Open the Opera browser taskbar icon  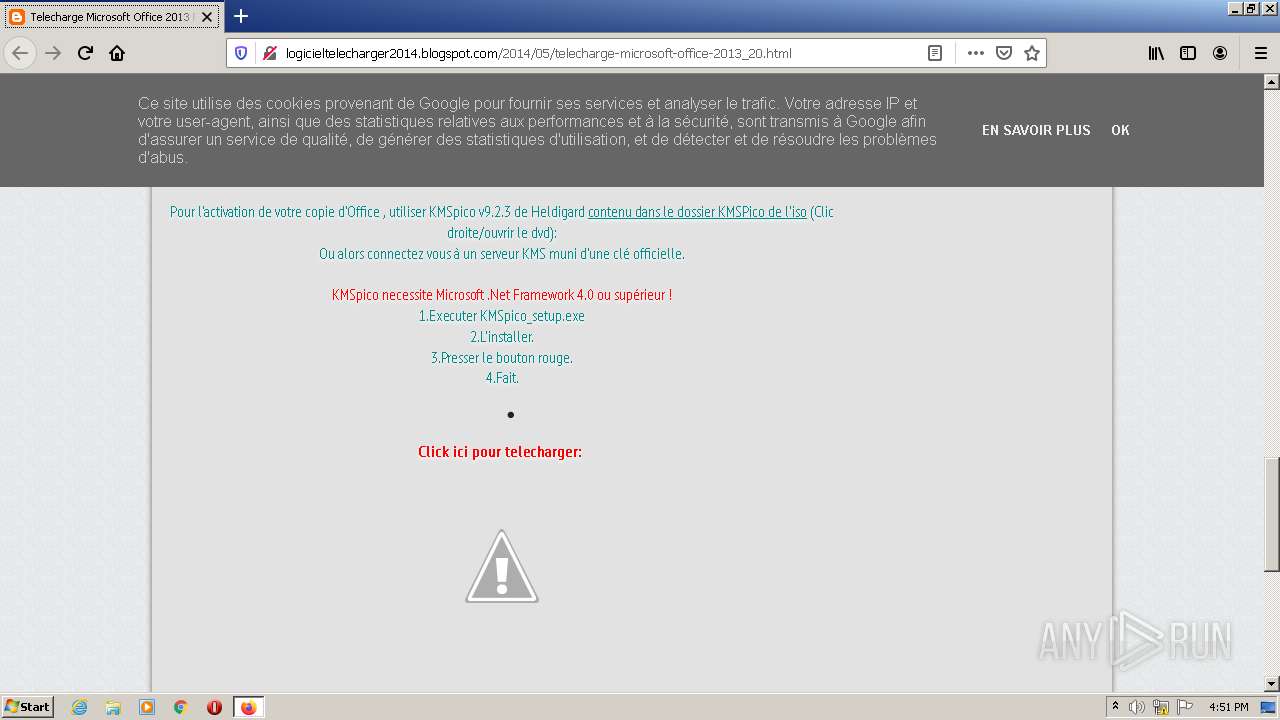point(214,707)
